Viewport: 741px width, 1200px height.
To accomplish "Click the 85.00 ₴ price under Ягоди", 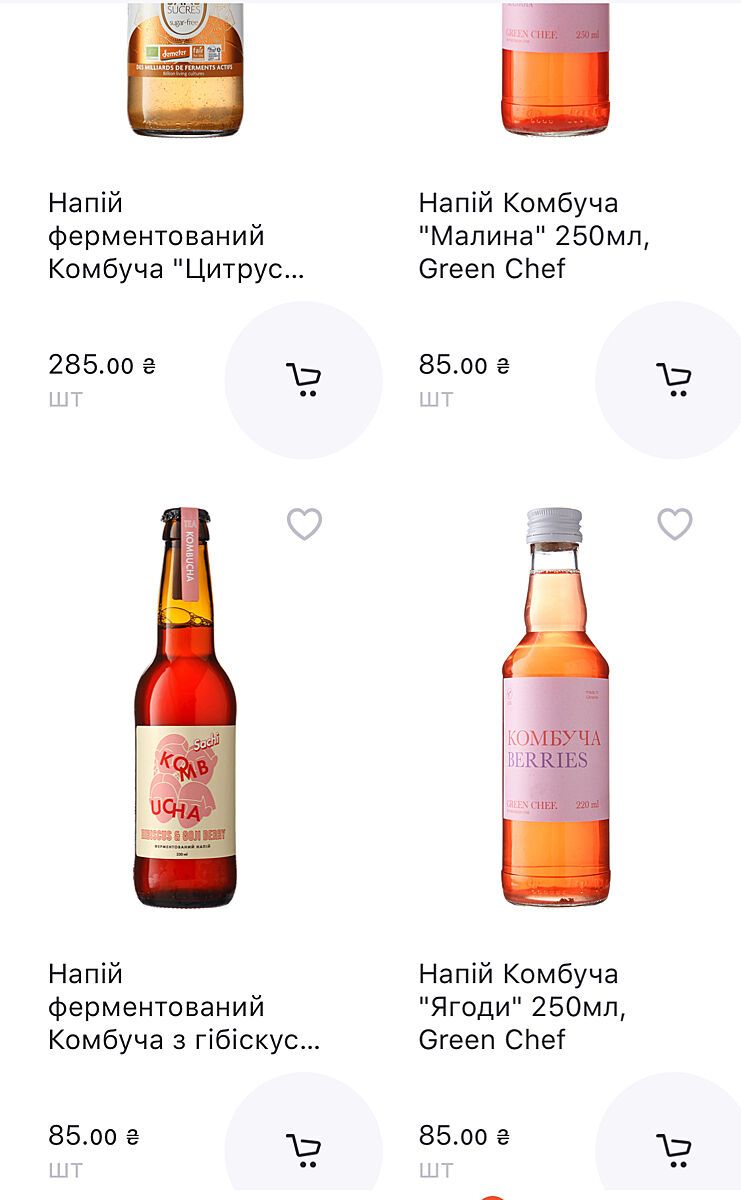I will pos(464,1136).
